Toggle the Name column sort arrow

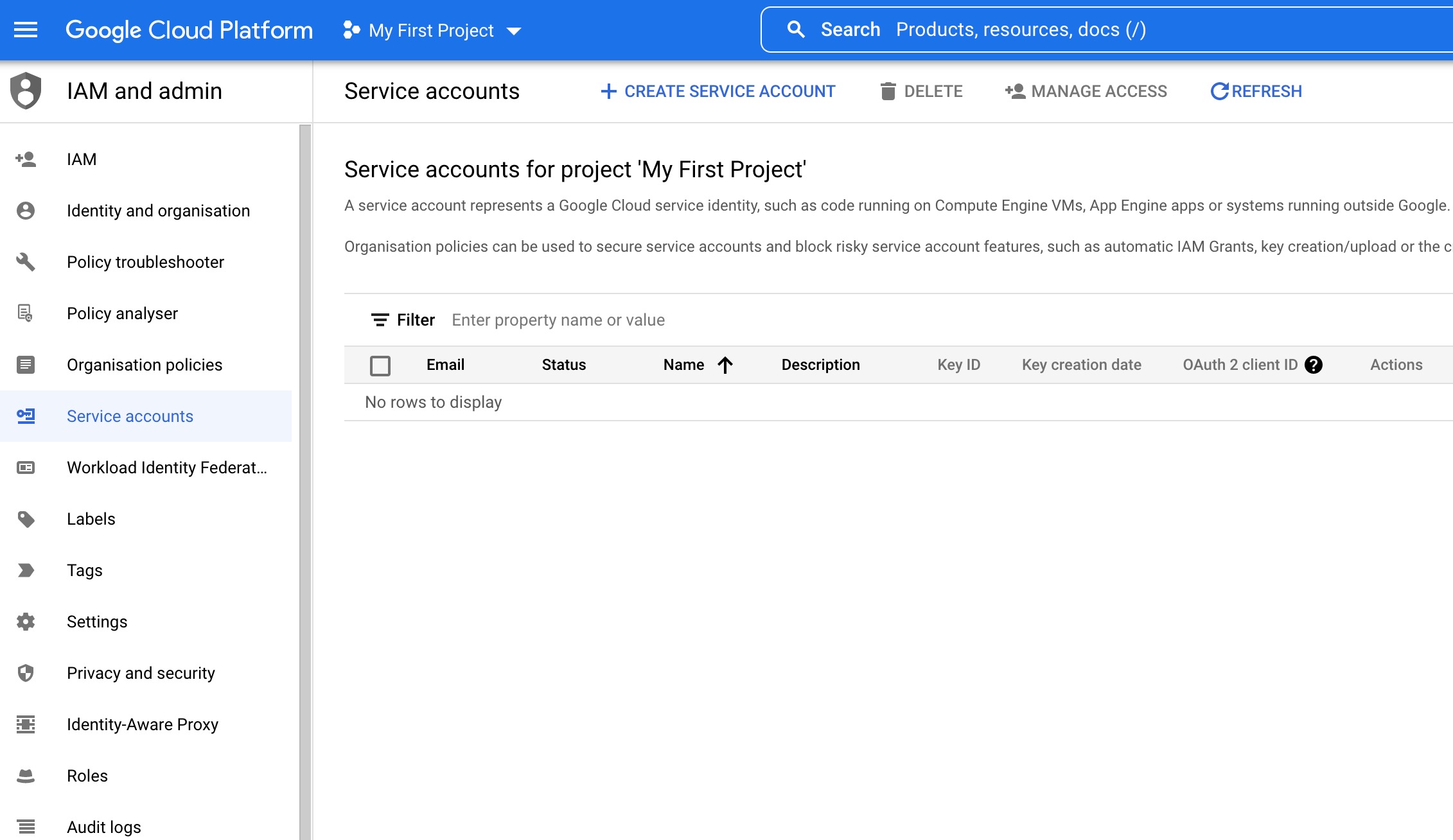pos(725,365)
